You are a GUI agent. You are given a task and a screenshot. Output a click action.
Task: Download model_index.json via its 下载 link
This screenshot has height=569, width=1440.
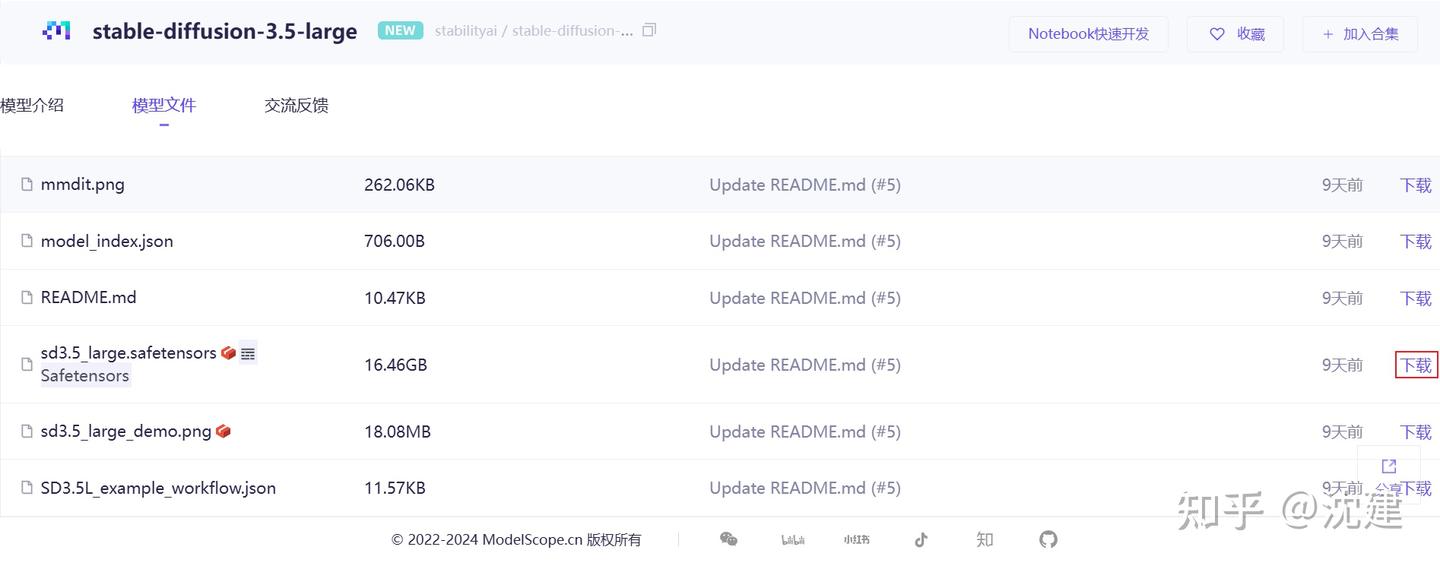(x=1416, y=241)
